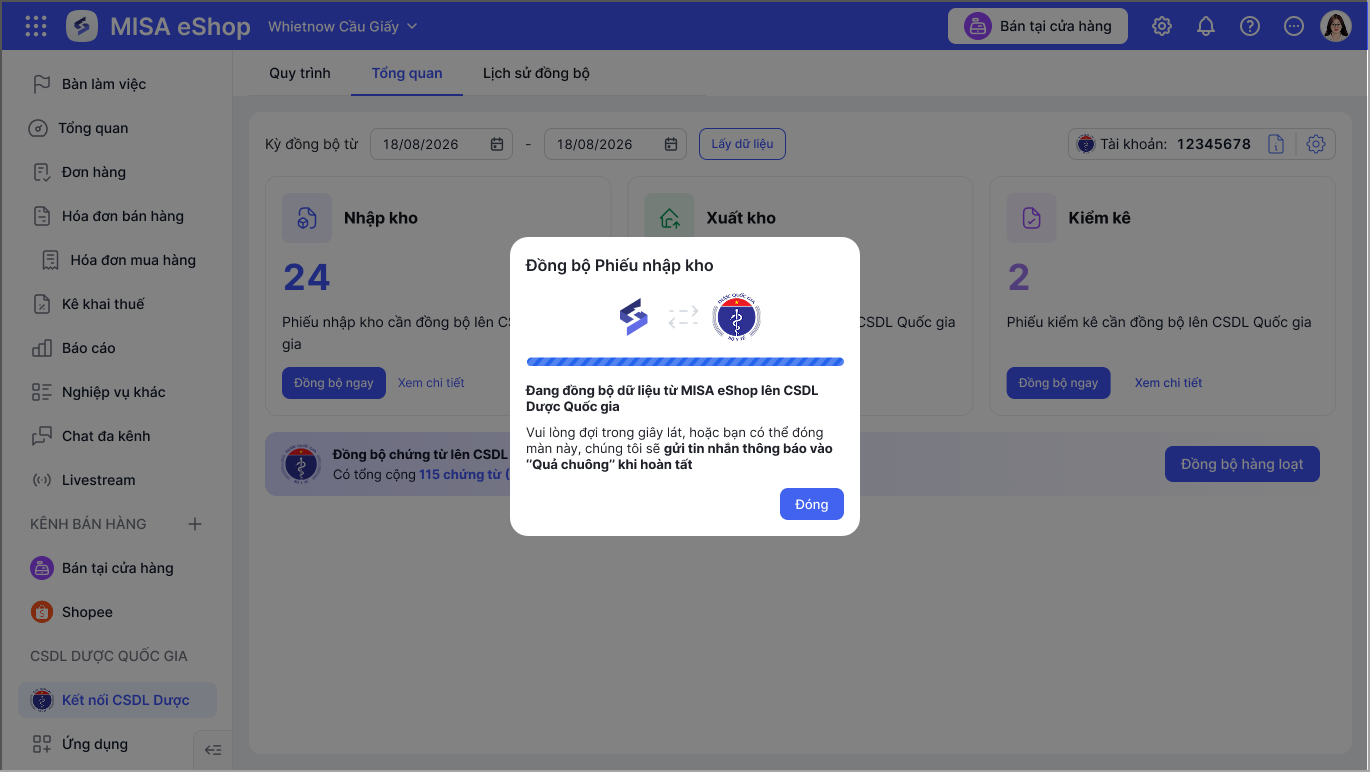Viewport: 1370px width, 772px height.
Task: Open Hóa đơn mua hàng menu item
Action: [117, 260]
